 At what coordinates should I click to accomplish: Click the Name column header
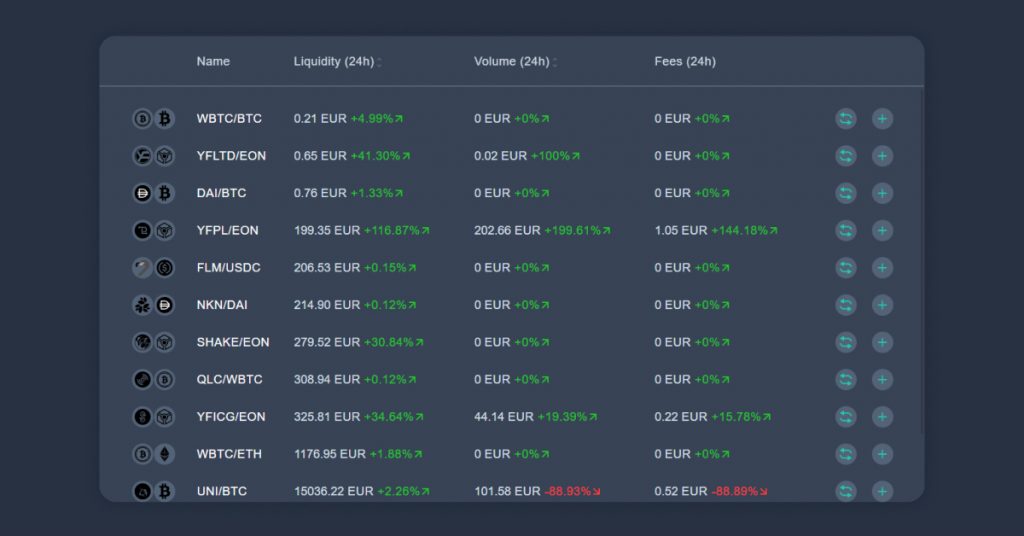point(213,61)
